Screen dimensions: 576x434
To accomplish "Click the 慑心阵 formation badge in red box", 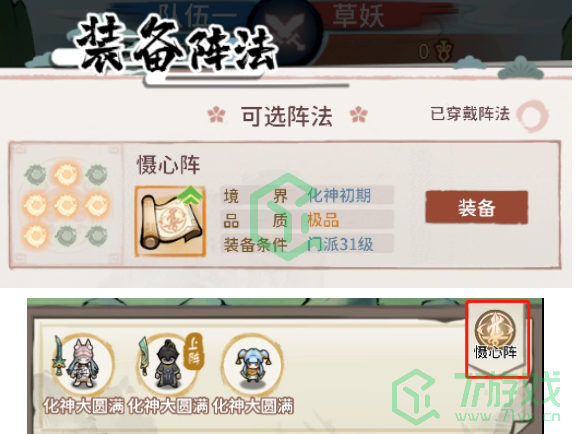I will [496, 335].
